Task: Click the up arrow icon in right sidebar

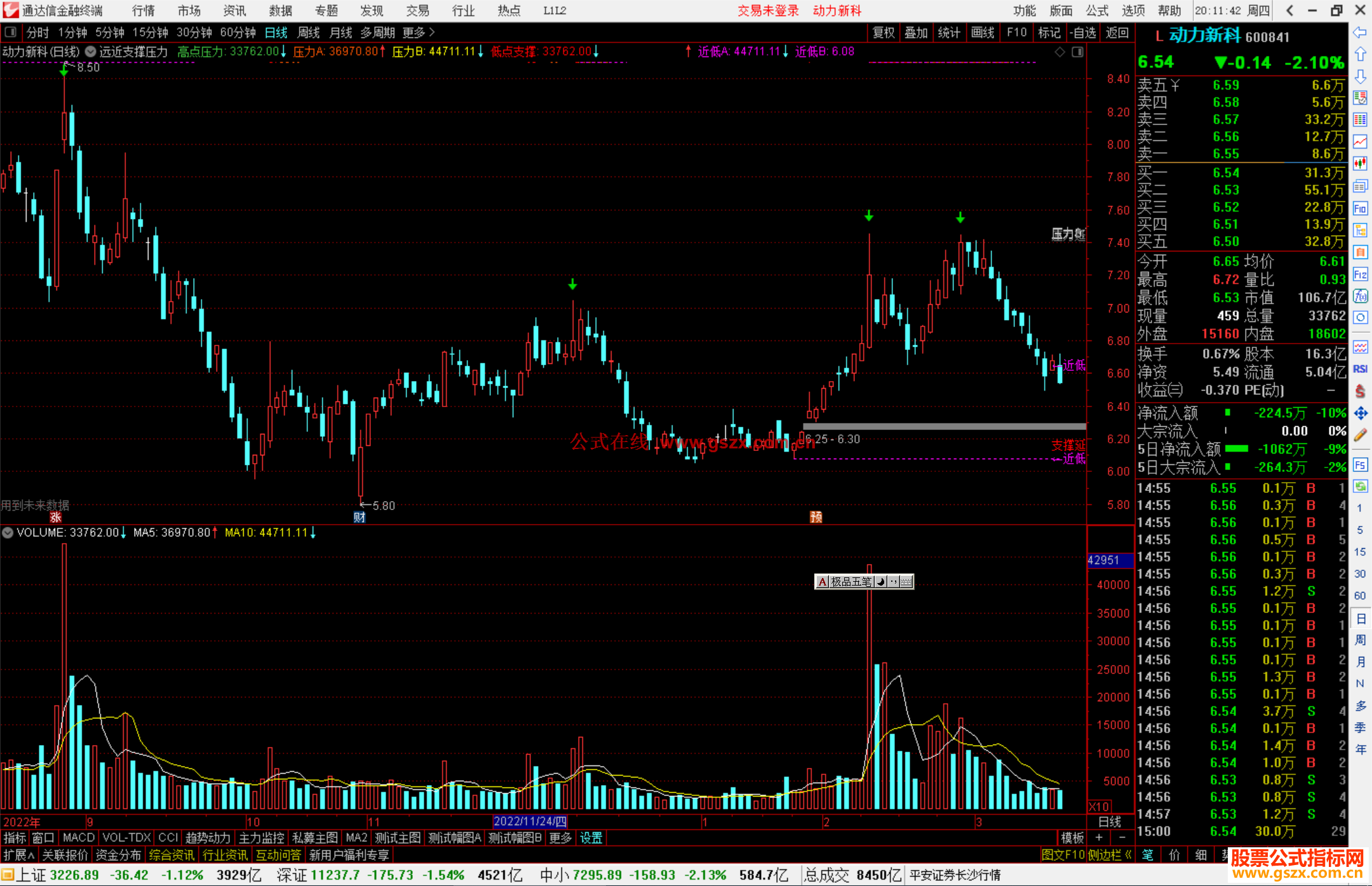Action: click(x=1360, y=55)
